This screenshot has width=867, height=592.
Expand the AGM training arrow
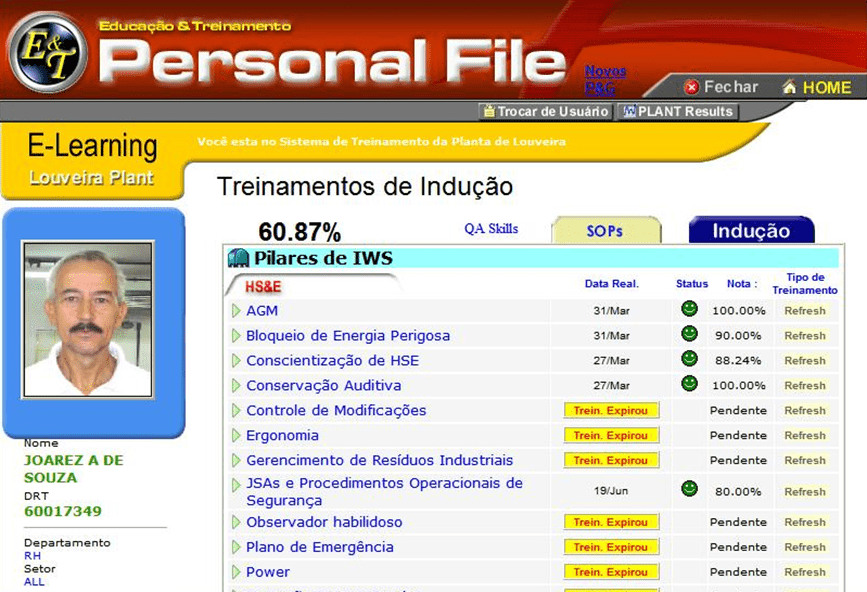pos(236,311)
